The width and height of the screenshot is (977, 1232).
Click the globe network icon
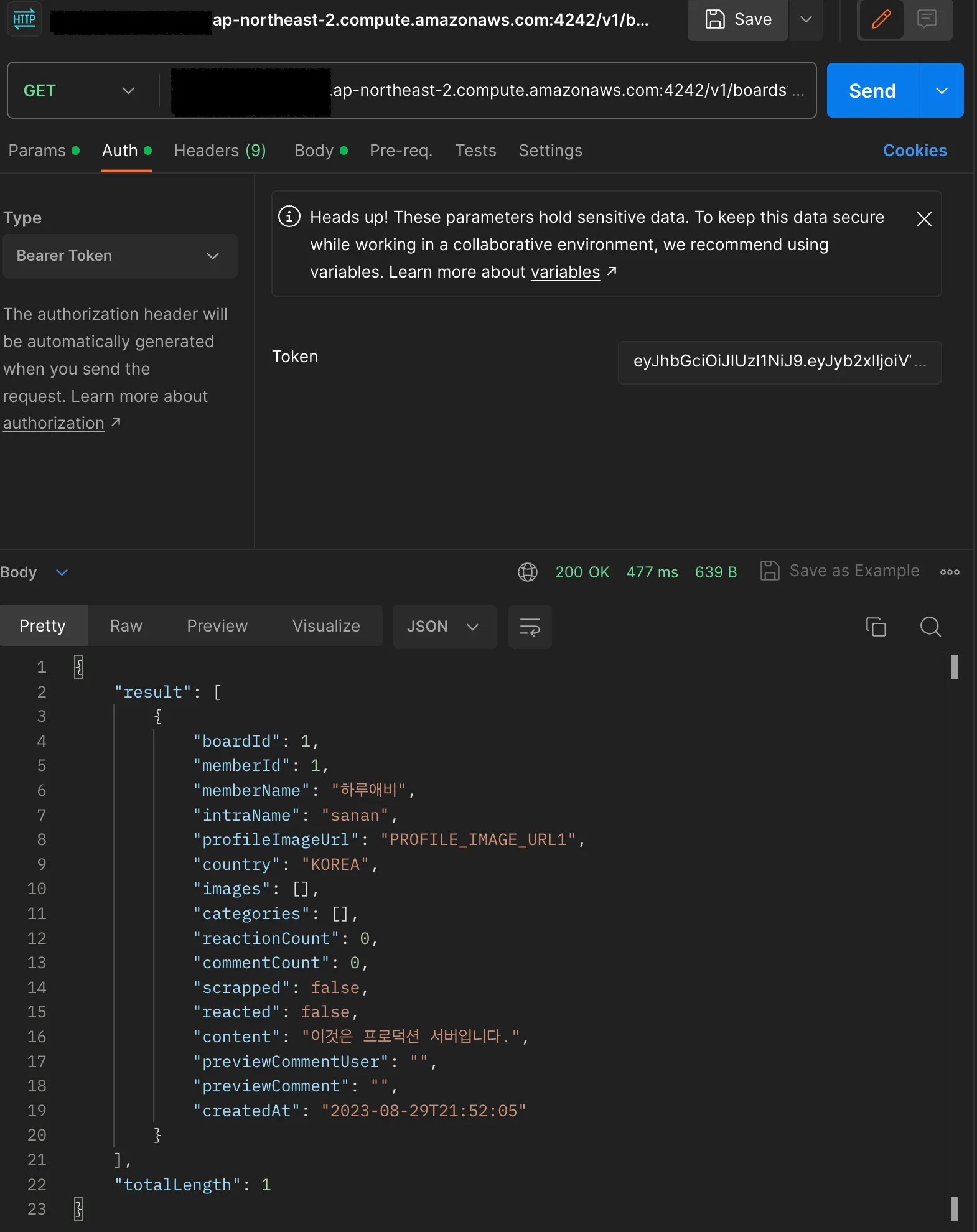click(527, 572)
